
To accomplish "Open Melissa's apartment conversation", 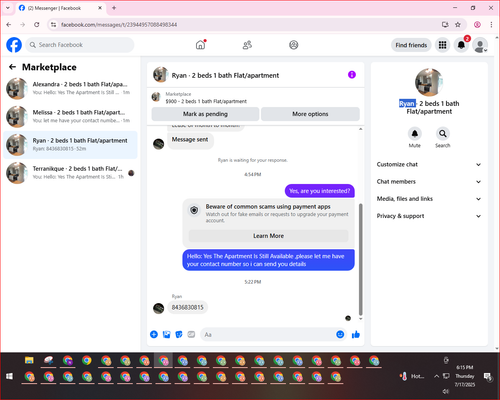I will click(x=70, y=116).
